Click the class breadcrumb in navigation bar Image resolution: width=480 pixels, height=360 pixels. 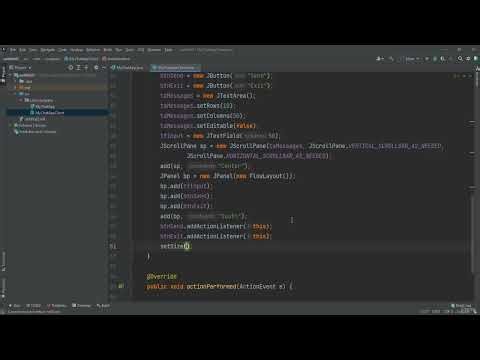pos(81,59)
